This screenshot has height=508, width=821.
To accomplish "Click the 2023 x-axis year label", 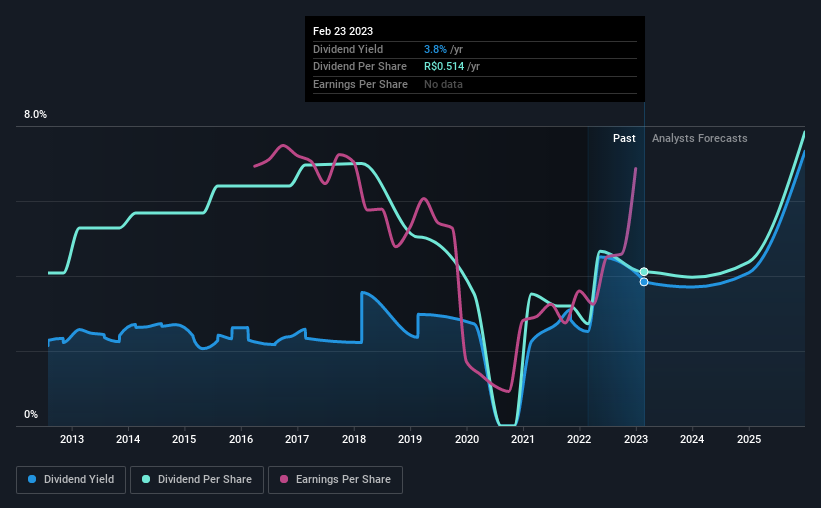I will point(636,439).
